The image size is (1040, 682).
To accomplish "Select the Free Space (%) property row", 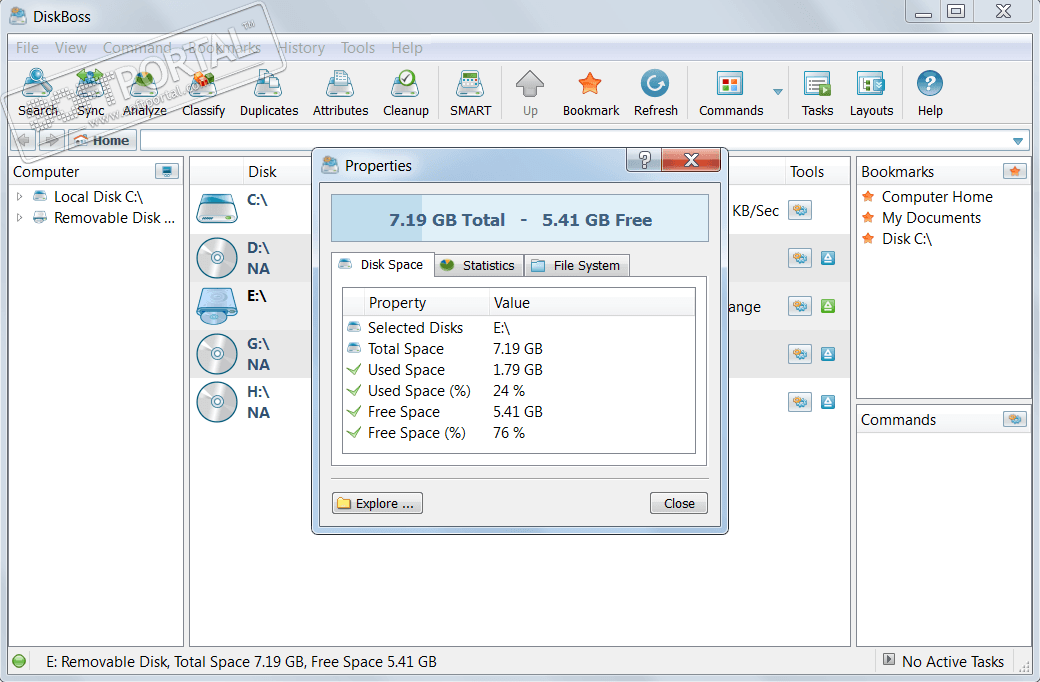I will point(519,433).
